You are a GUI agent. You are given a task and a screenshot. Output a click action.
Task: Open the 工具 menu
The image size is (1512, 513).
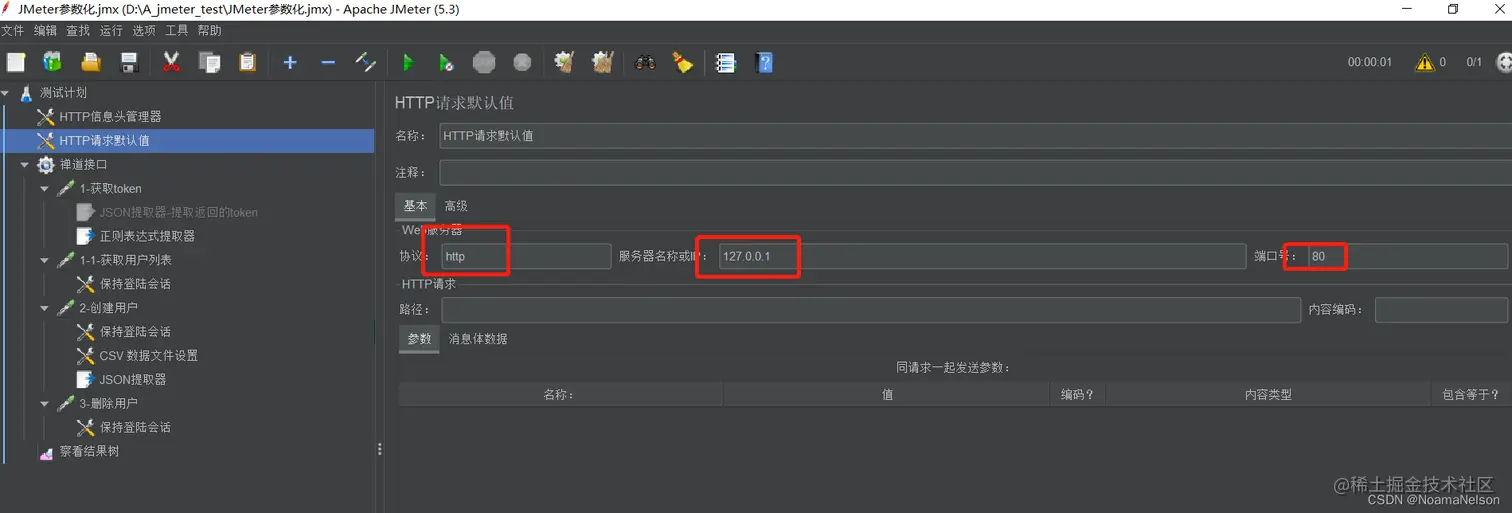(x=176, y=31)
